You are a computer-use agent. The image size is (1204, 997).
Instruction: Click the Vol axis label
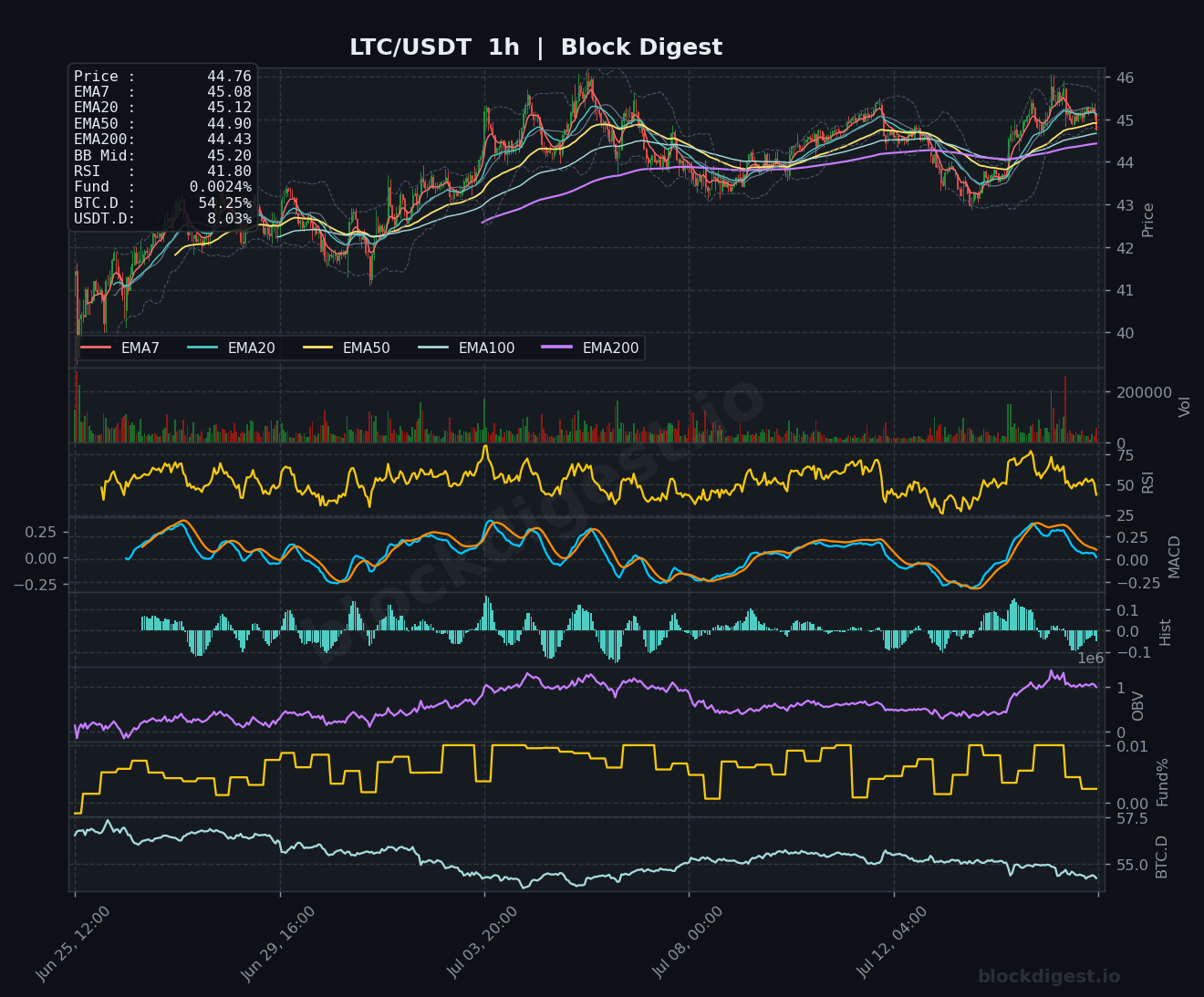(x=1185, y=407)
